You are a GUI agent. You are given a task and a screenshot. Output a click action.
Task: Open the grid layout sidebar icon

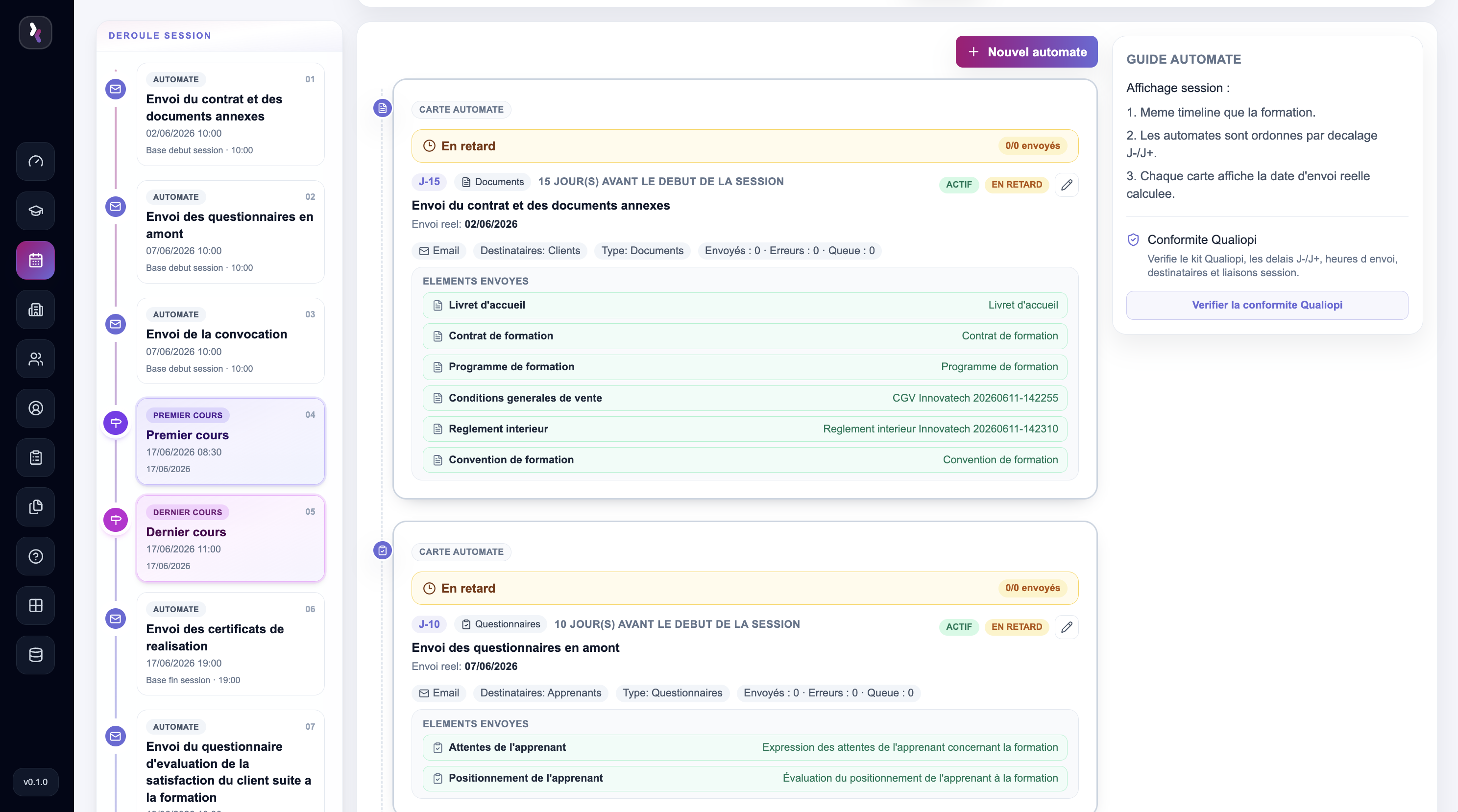36,605
